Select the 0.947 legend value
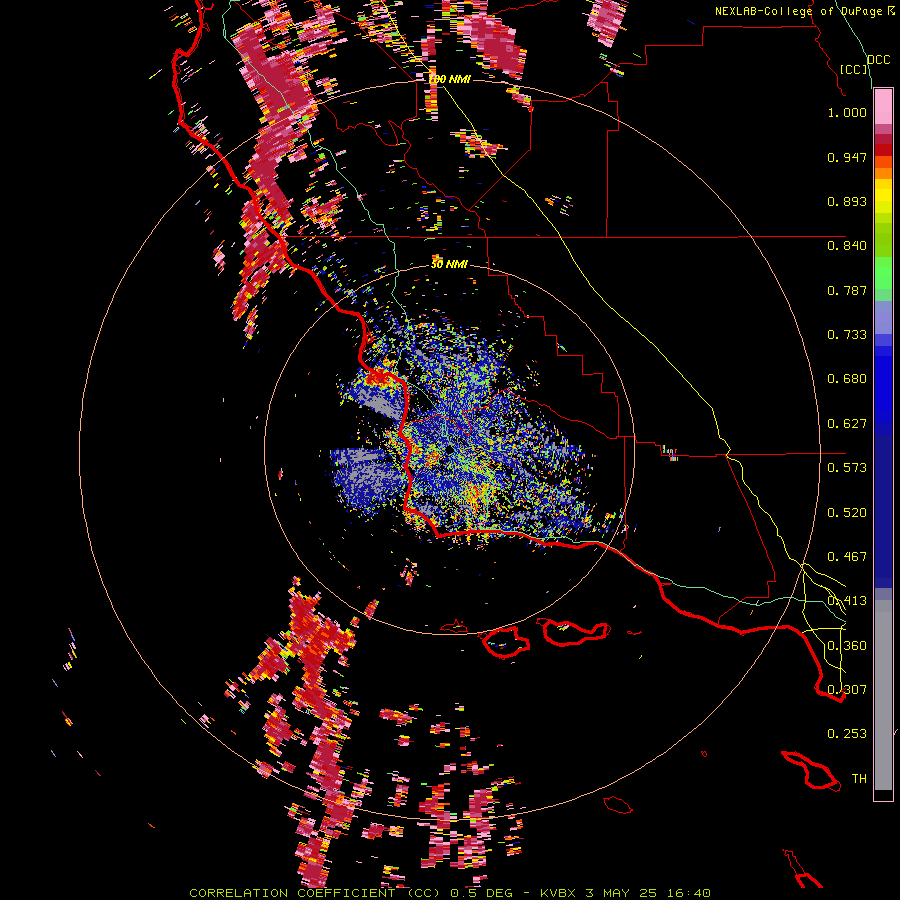 click(x=847, y=157)
